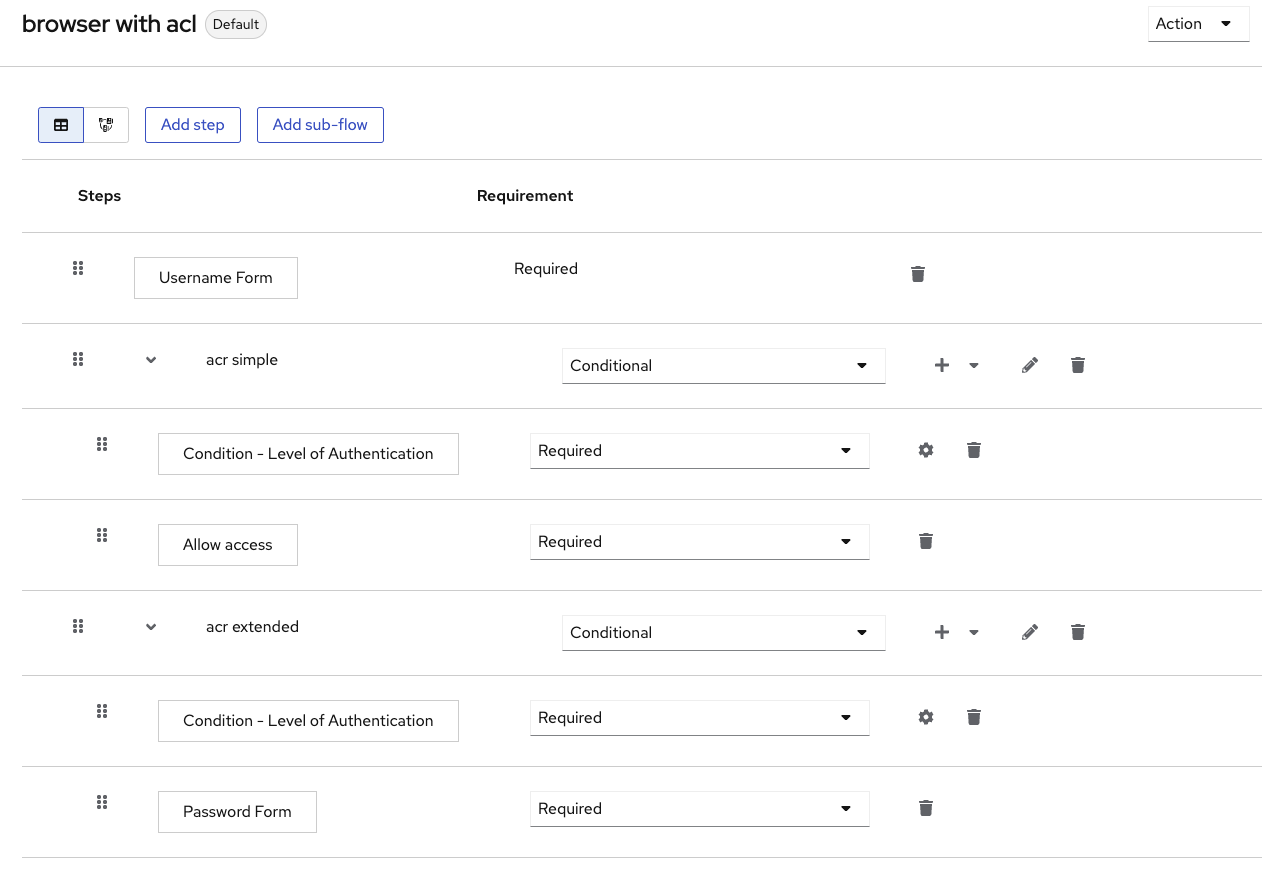
Task: Grab the drag handle for Allow access
Action: tap(102, 535)
